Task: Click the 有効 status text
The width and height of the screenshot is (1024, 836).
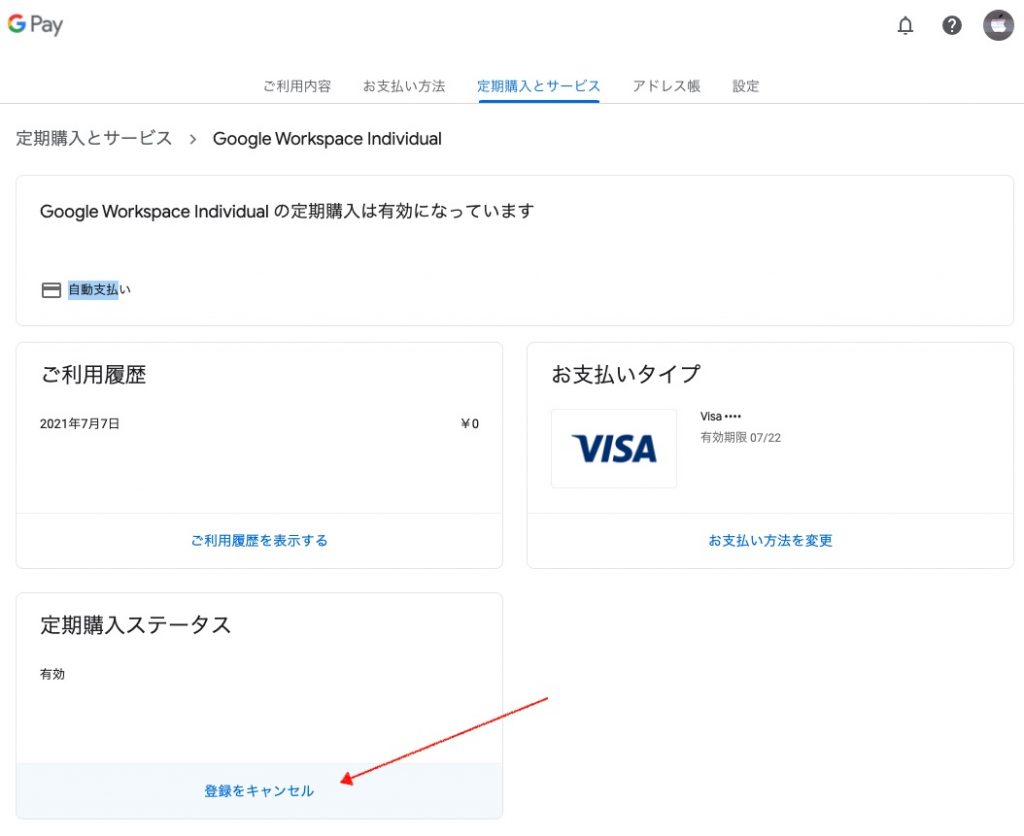Action: point(52,674)
